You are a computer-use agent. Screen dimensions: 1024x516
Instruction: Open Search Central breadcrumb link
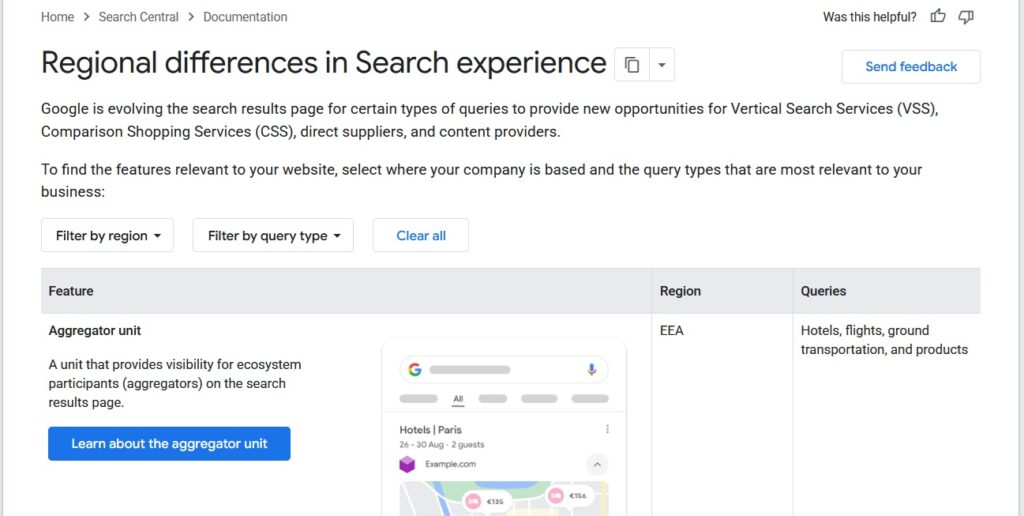tap(138, 17)
